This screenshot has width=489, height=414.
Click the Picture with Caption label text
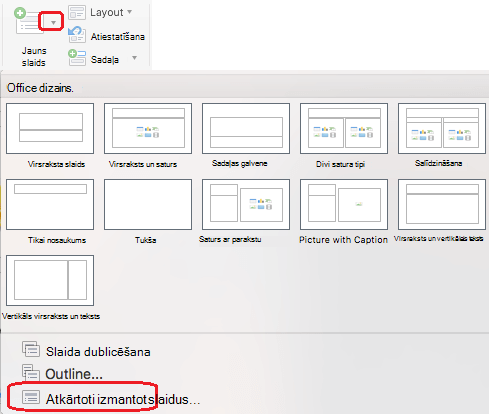[x=343, y=240]
